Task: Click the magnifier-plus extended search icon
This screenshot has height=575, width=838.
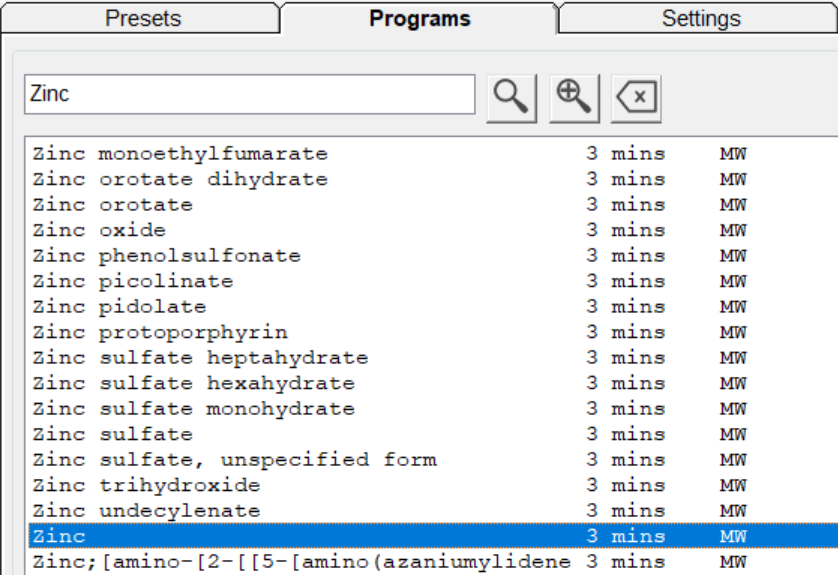Action: tap(574, 97)
